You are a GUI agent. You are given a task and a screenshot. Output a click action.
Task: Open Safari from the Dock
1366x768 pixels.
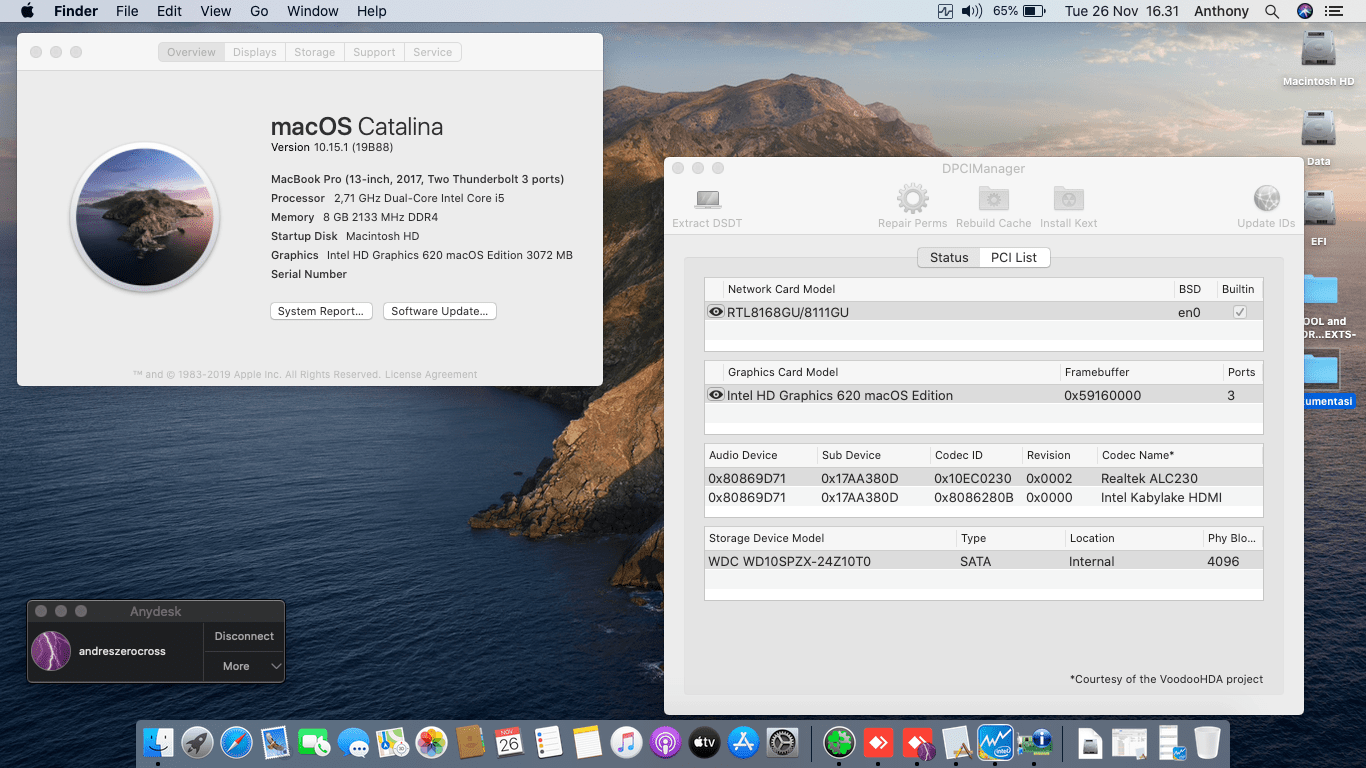click(x=236, y=742)
